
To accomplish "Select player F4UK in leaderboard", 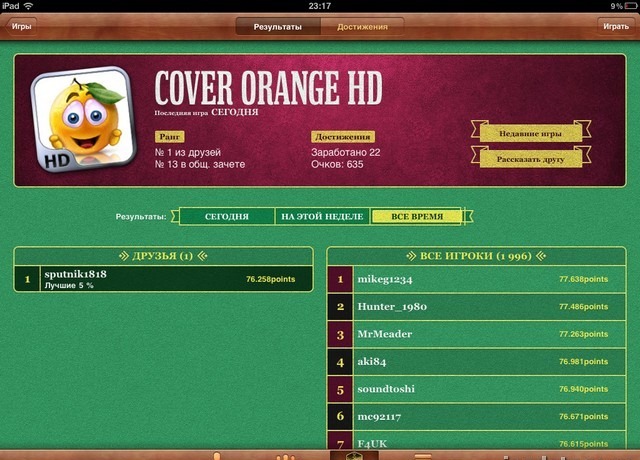I will [476, 441].
